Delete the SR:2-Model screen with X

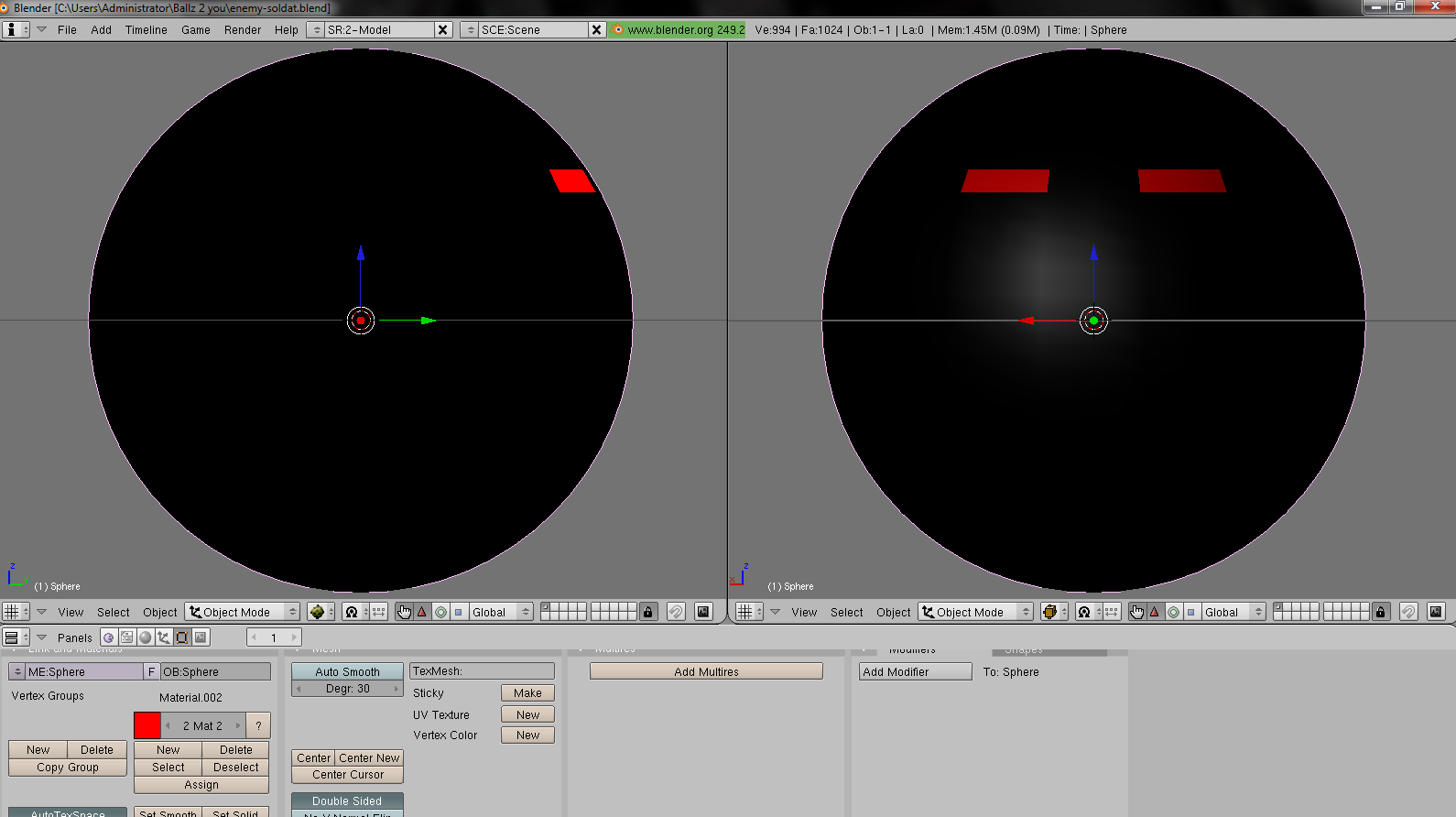[x=443, y=29]
